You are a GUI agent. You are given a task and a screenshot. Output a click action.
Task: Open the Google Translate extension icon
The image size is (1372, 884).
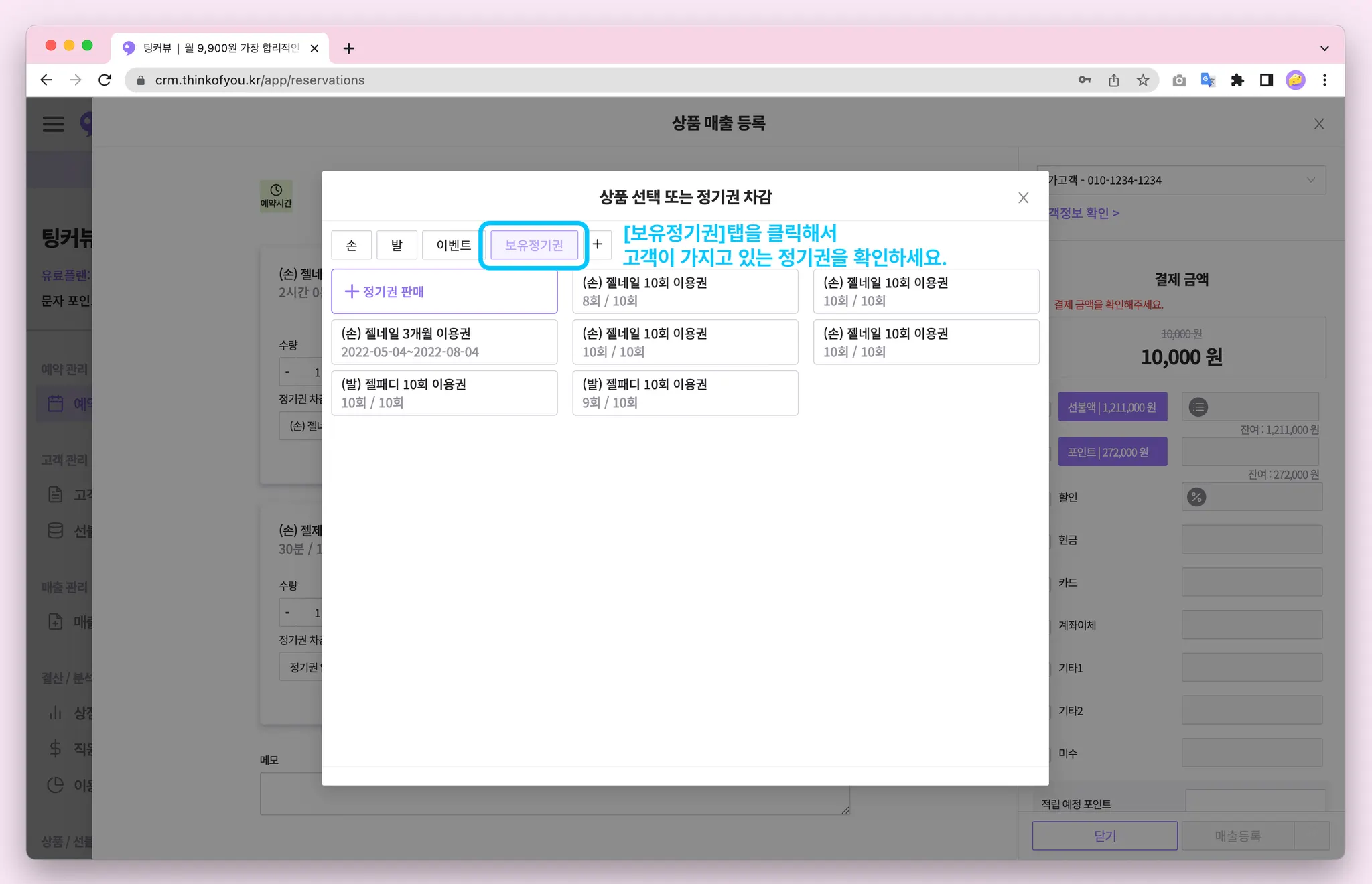point(1208,80)
